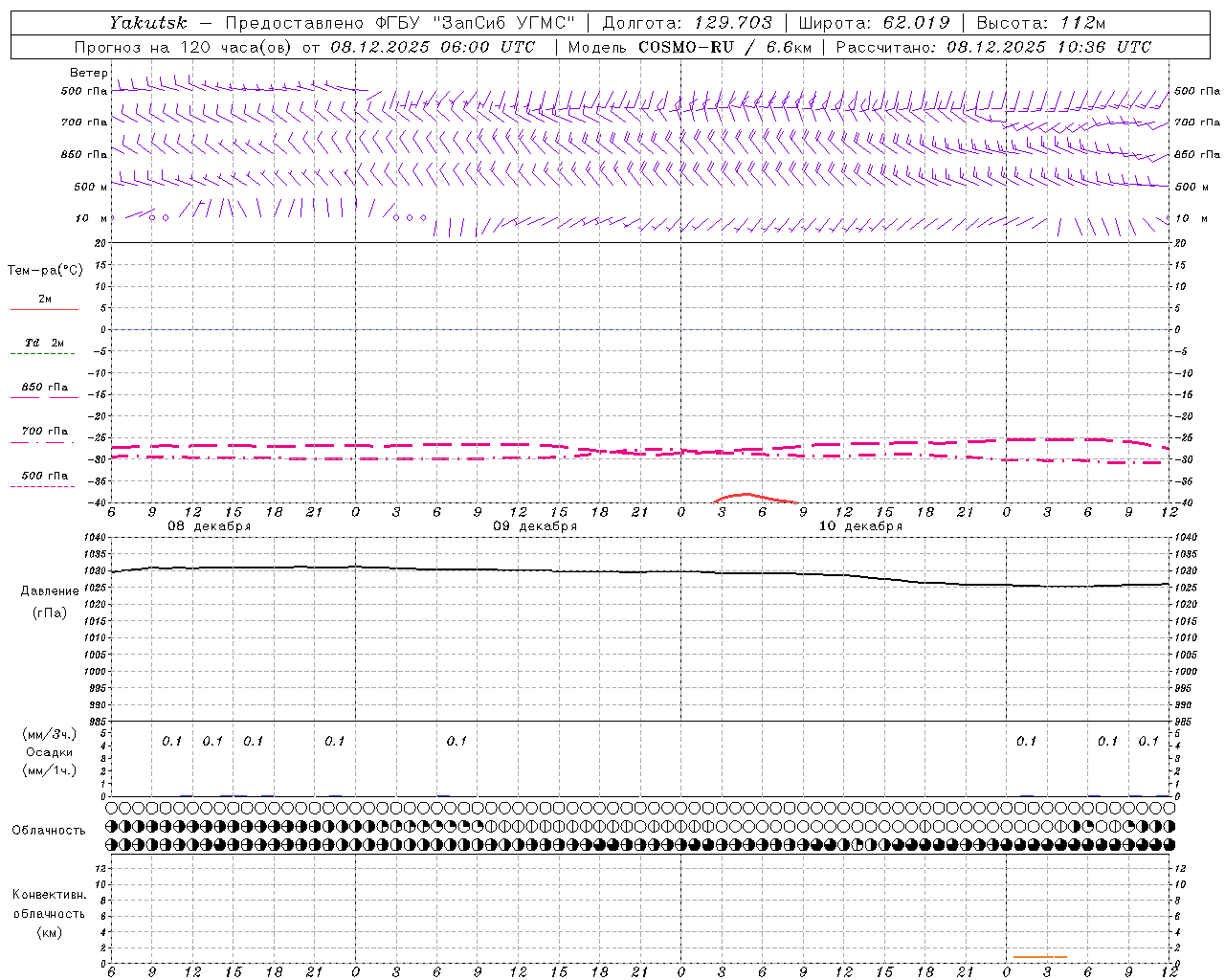Click the 'Осадки' precipitation panel label
The height and width of the screenshot is (980, 1225).
point(50,752)
